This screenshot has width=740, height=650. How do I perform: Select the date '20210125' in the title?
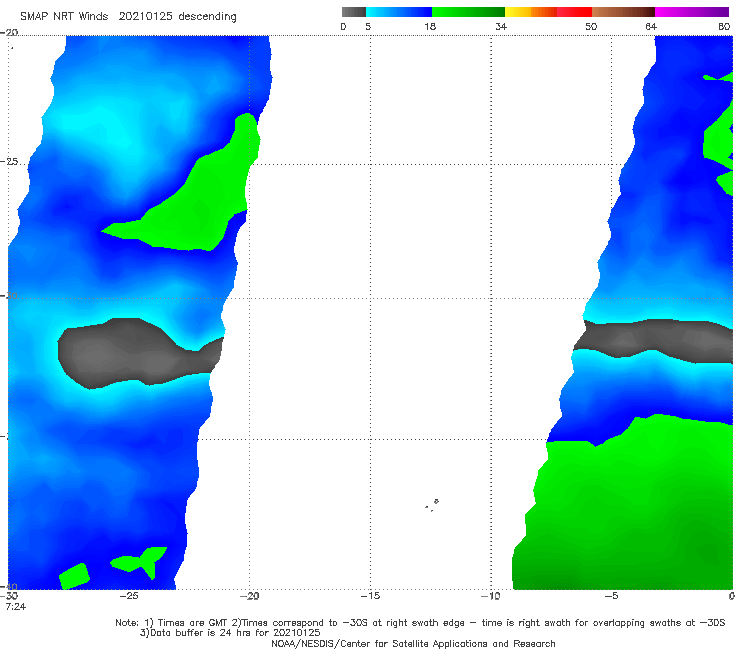coord(144,17)
